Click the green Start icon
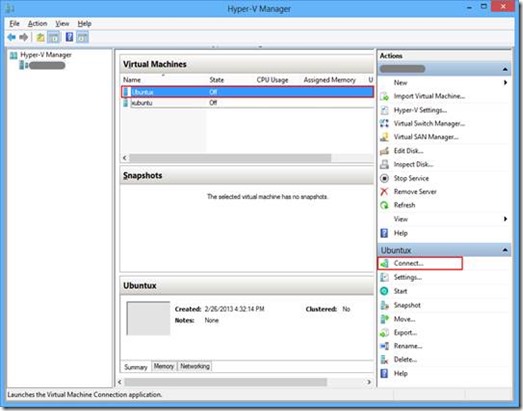The height and width of the screenshot is (411, 523). click(x=384, y=291)
